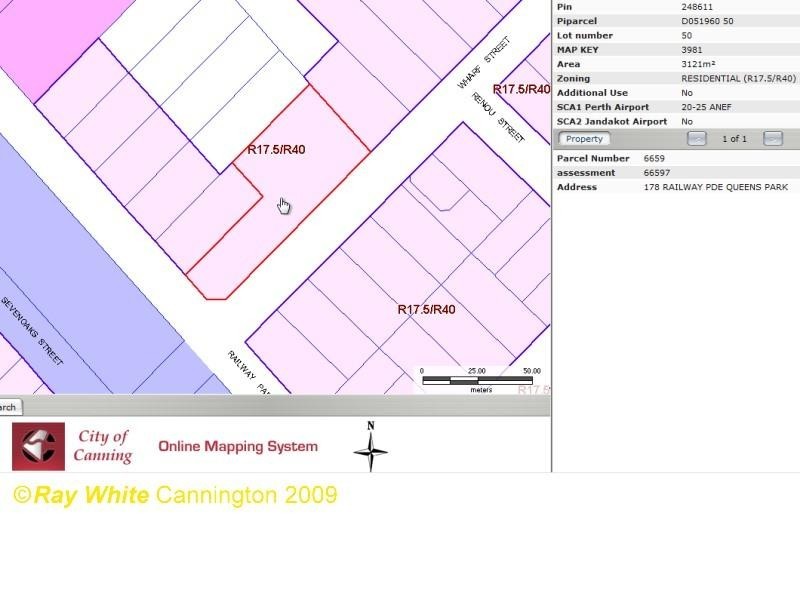The height and width of the screenshot is (600, 800).
Task: Click the City of Canning logo icon
Action: pyautogui.click(x=38, y=446)
